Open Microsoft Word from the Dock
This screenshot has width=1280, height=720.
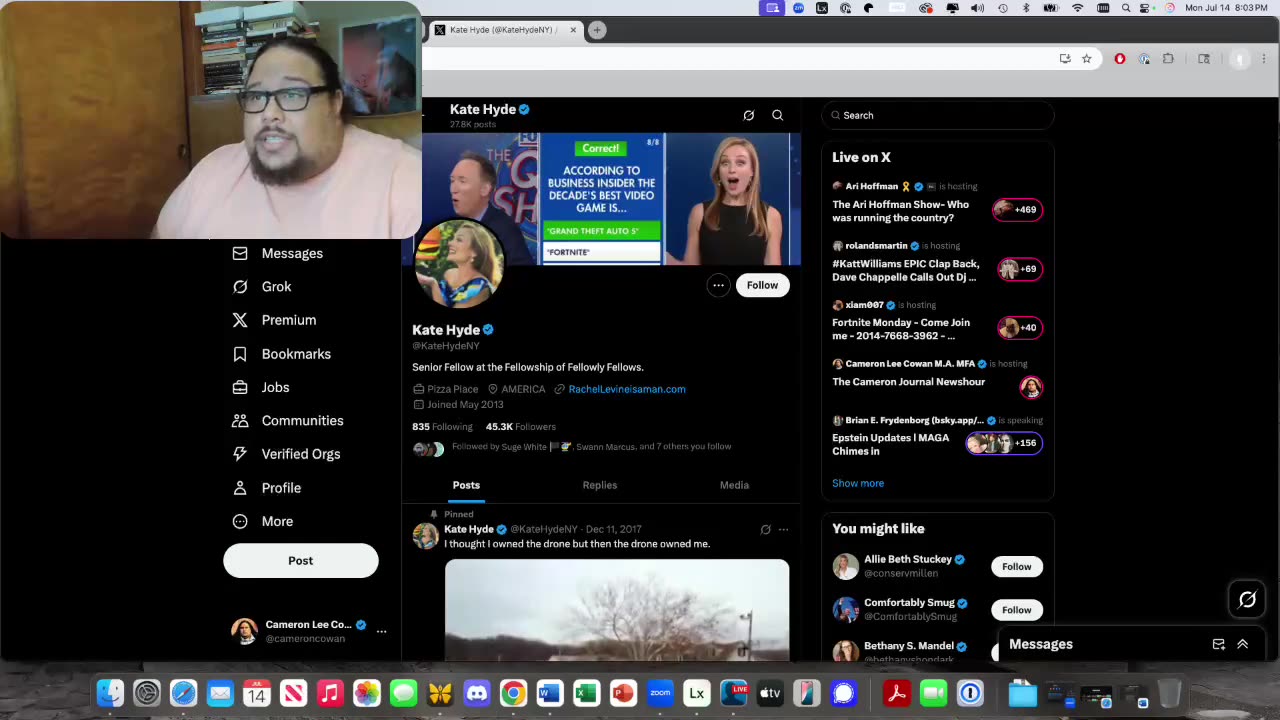pyautogui.click(x=550, y=693)
